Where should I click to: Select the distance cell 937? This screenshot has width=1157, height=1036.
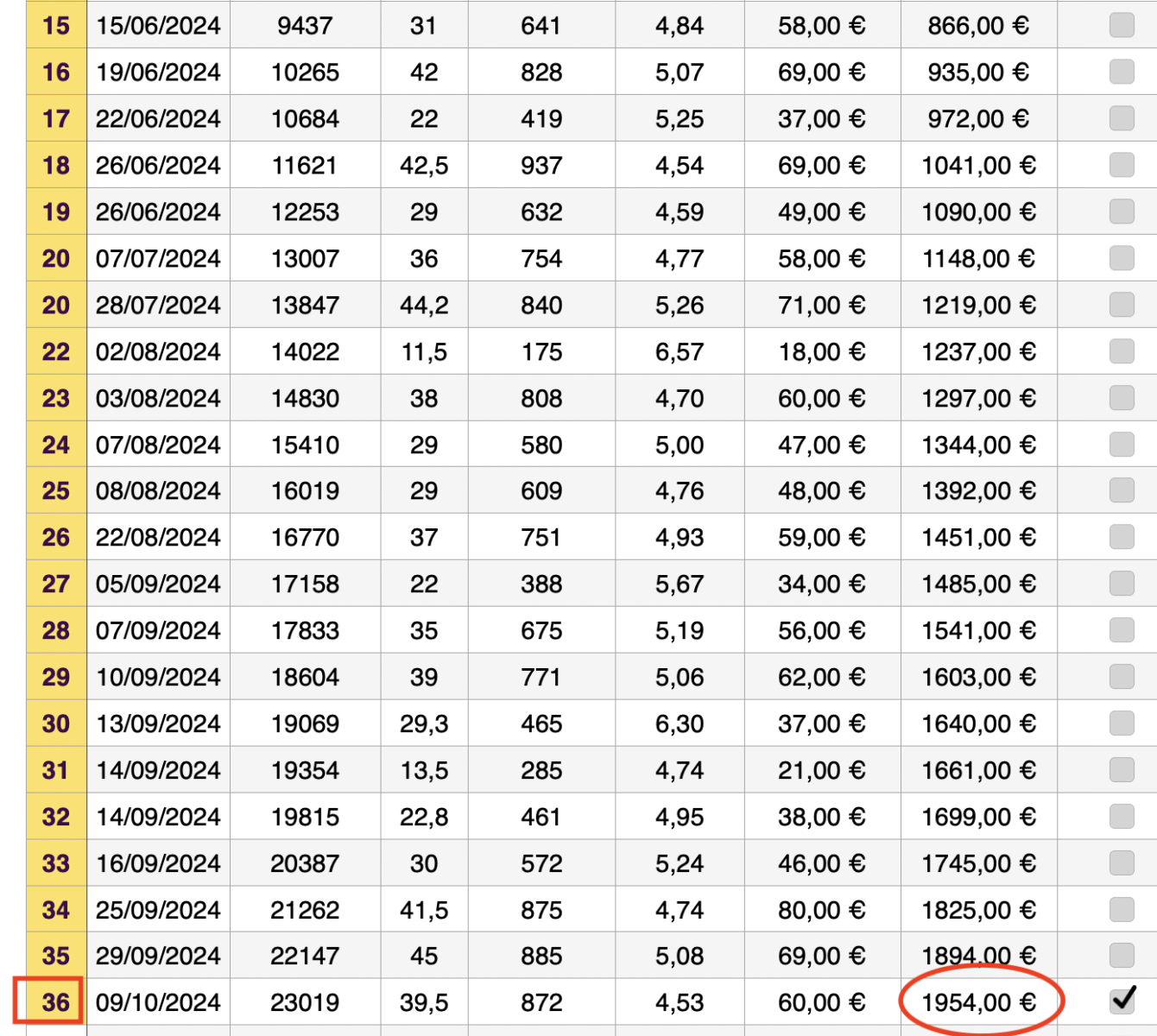[541, 165]
